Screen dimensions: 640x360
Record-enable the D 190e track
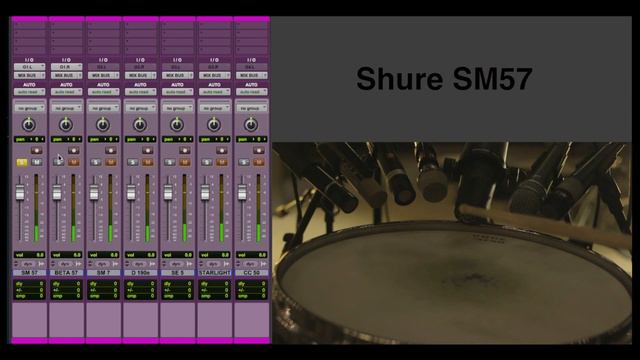click(147, 151)
